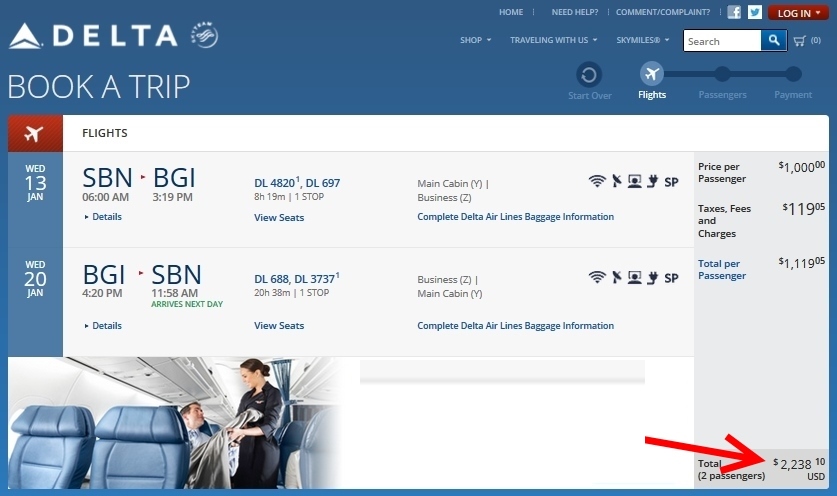The height and width of the screenshot is (496, 837).
Task: Open Baggage Information link for return flight
Action: click(515, 326)
